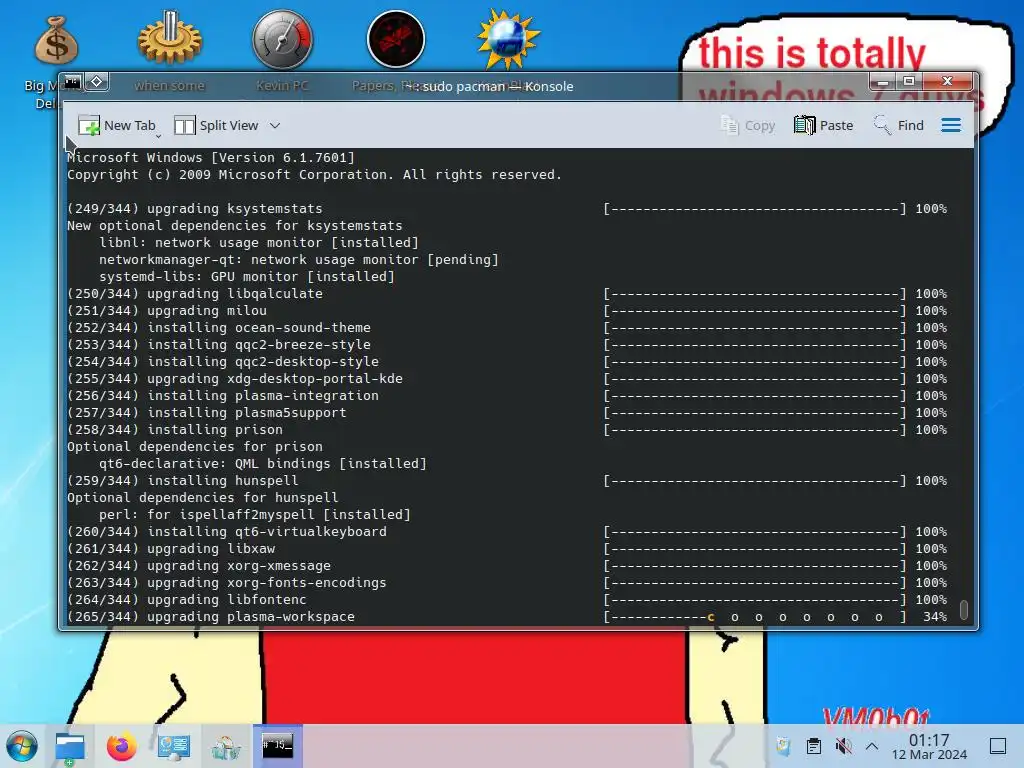Click the line upgrading xdg-desktop-portal-kde

click(x=507, y=378)
